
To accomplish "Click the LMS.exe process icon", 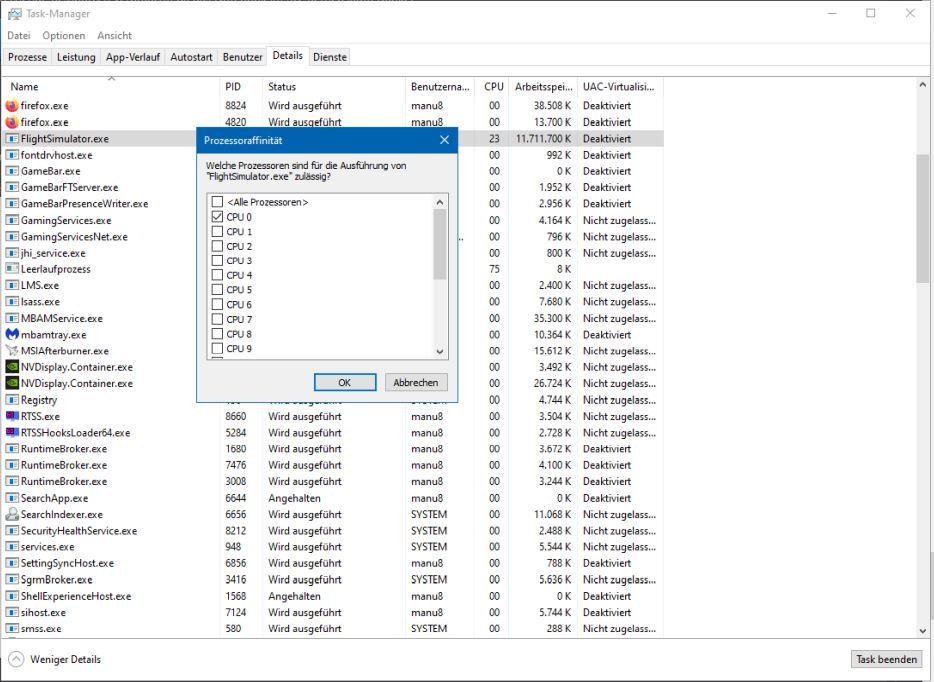I will [12, 285].
